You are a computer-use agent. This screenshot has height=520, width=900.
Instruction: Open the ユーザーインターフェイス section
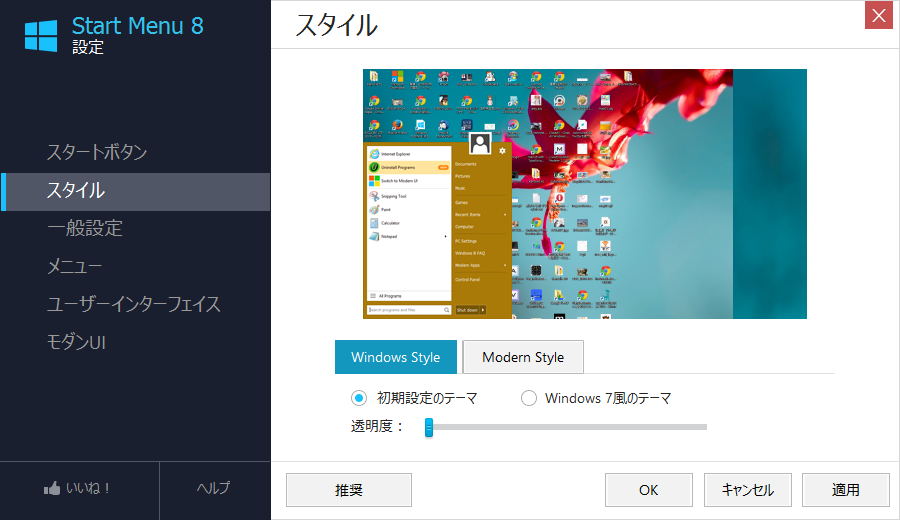[134, 304]
